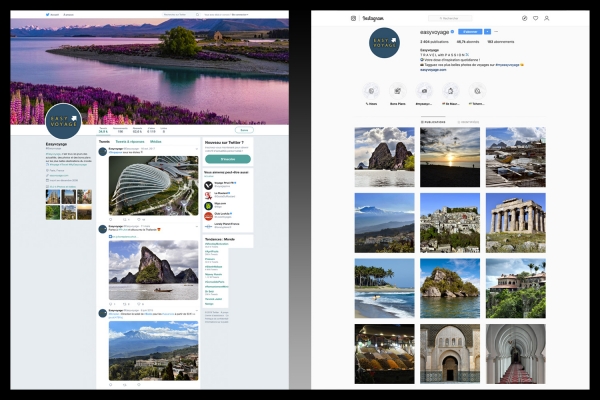Click the Twitter Suivre button

[243, 130]
